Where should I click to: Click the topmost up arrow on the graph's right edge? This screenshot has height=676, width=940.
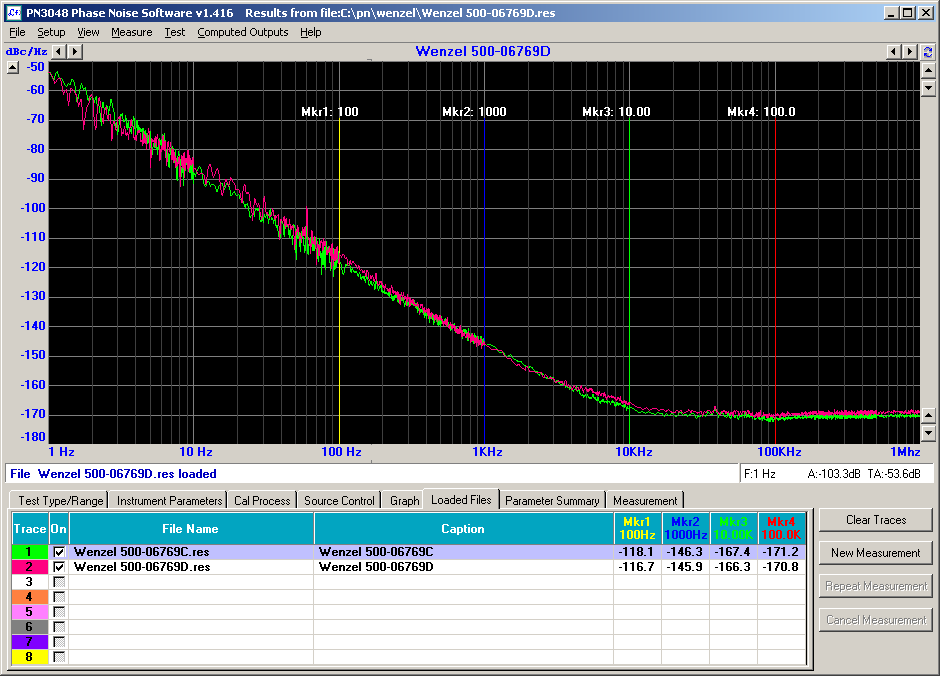[928, 70]
